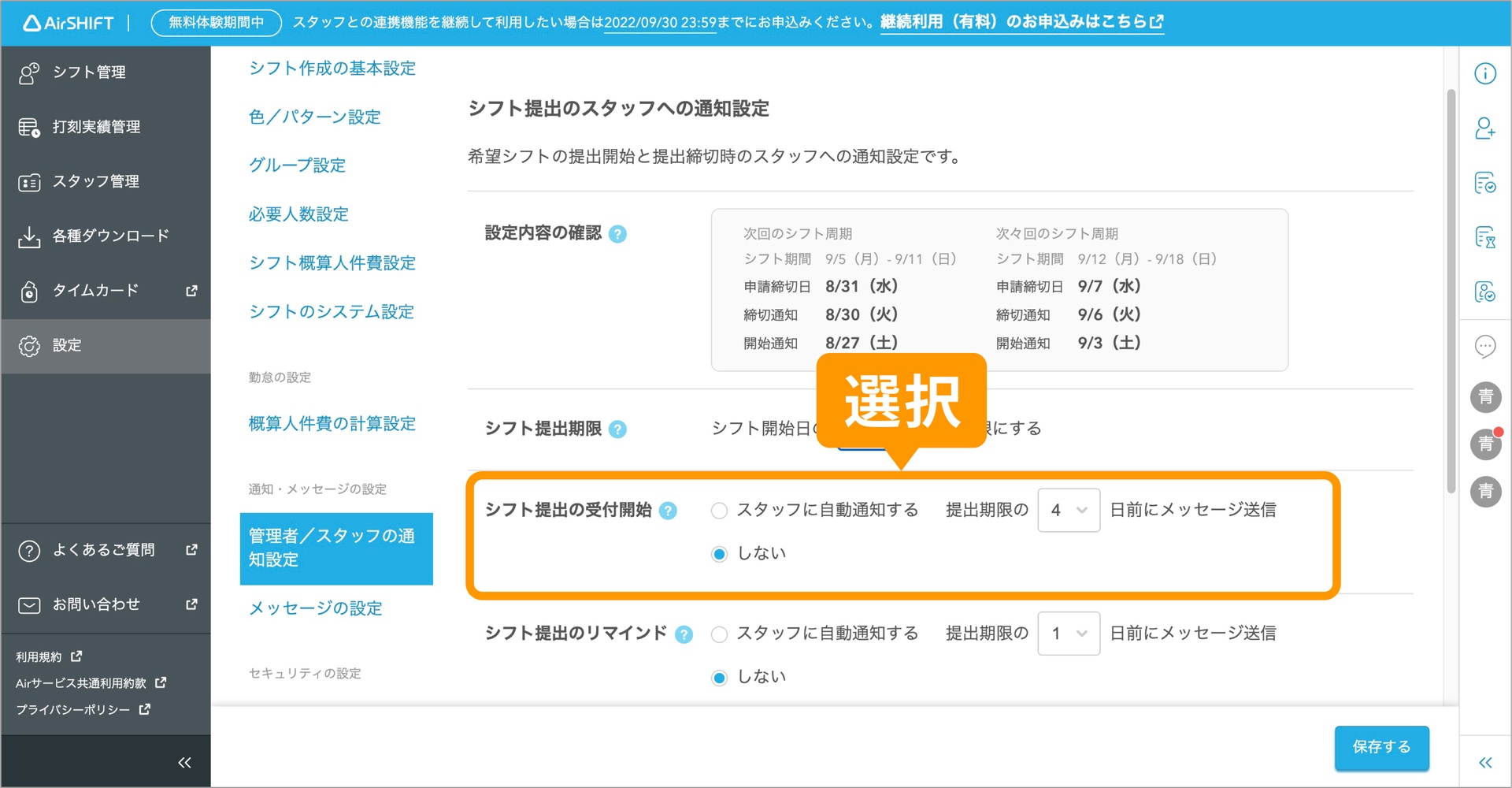The height and width of the screenshot is (788, 1512).
Task: Click the info (i) icon in right sidebar
Action: [x=1485, y=72]
